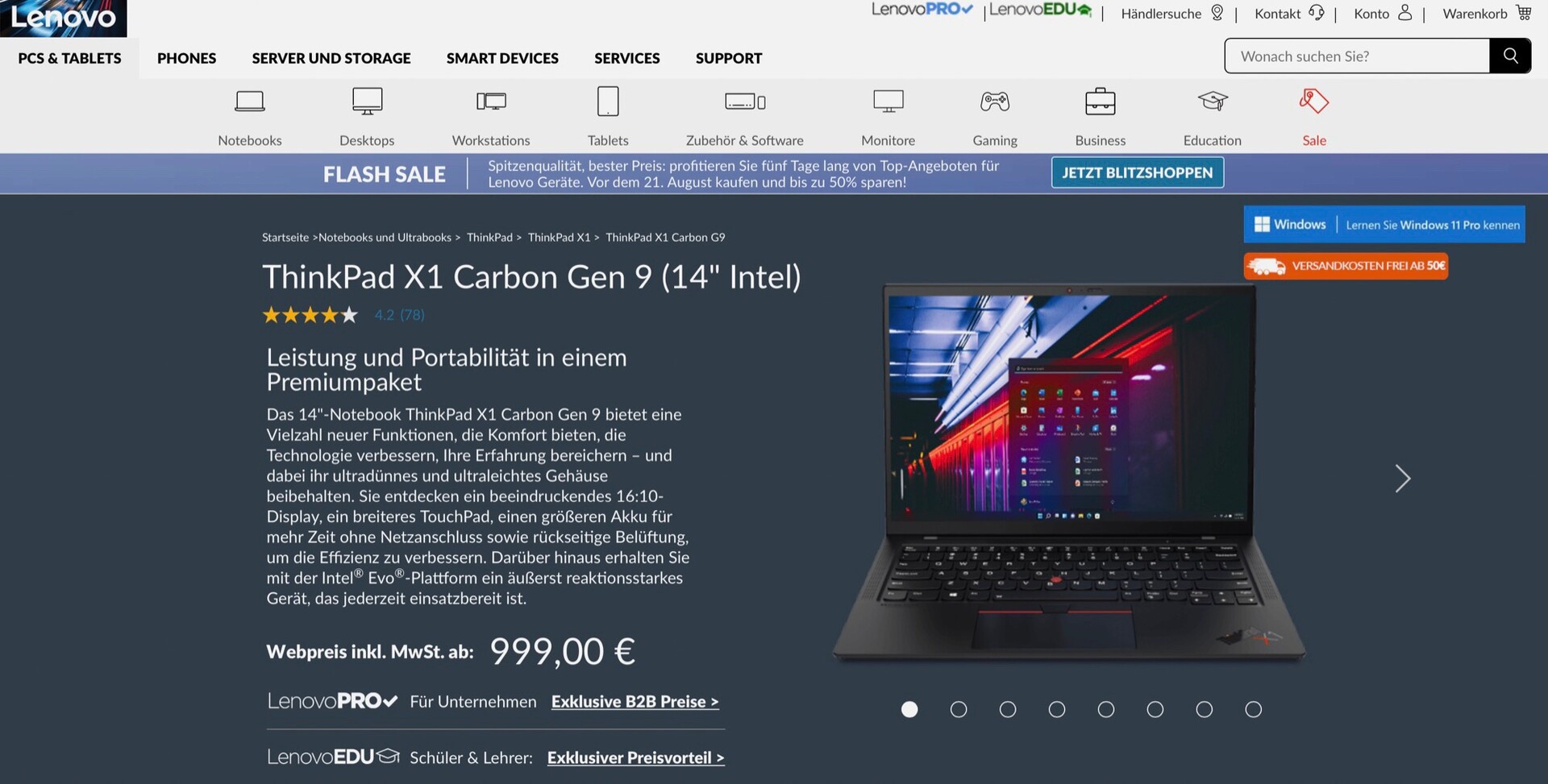1548x784 pixels.
Task: Open the Notebooks category icon
Action: [250, 102]
